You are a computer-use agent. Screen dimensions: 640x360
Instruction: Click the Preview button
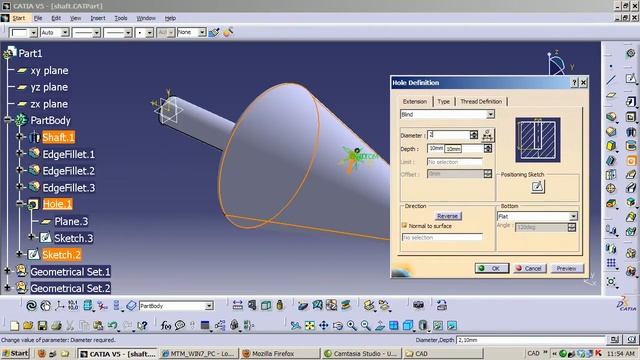567,268
